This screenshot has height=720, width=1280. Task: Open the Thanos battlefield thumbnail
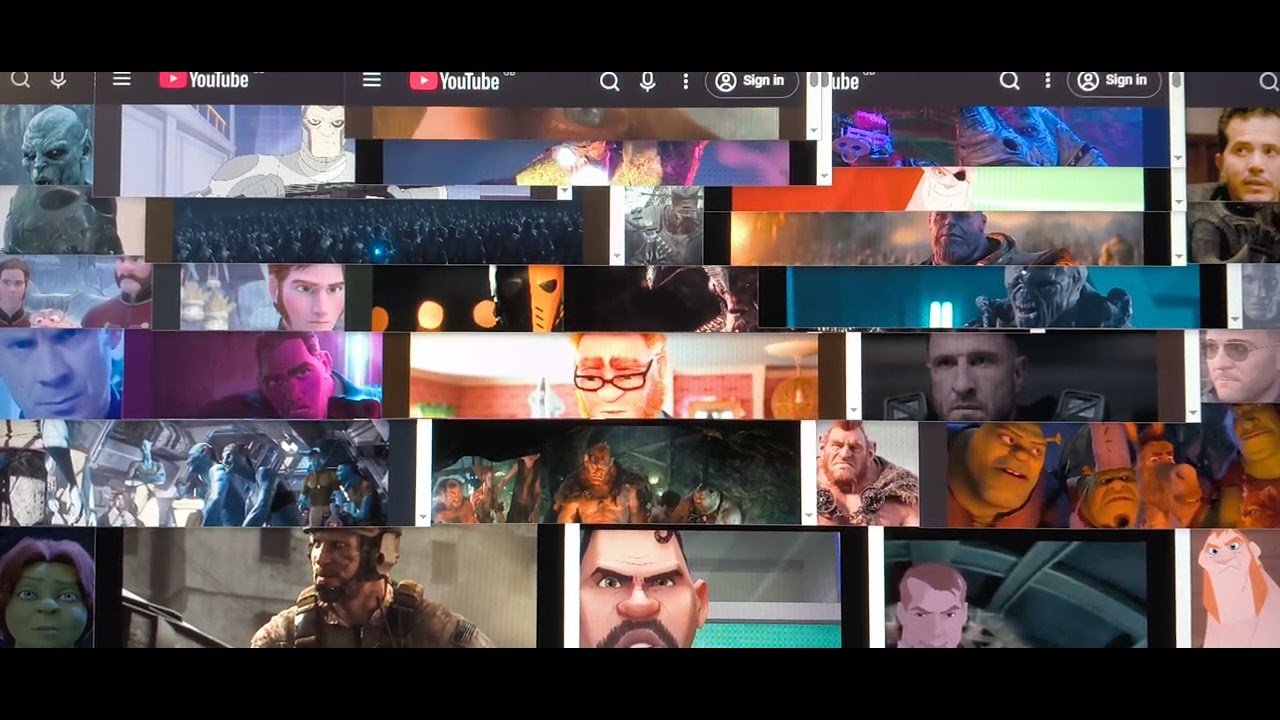click(936, 238)
